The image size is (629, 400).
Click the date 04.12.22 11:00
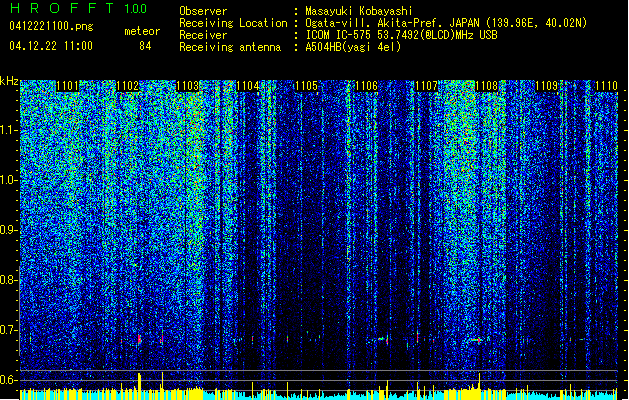coord(51,46)
